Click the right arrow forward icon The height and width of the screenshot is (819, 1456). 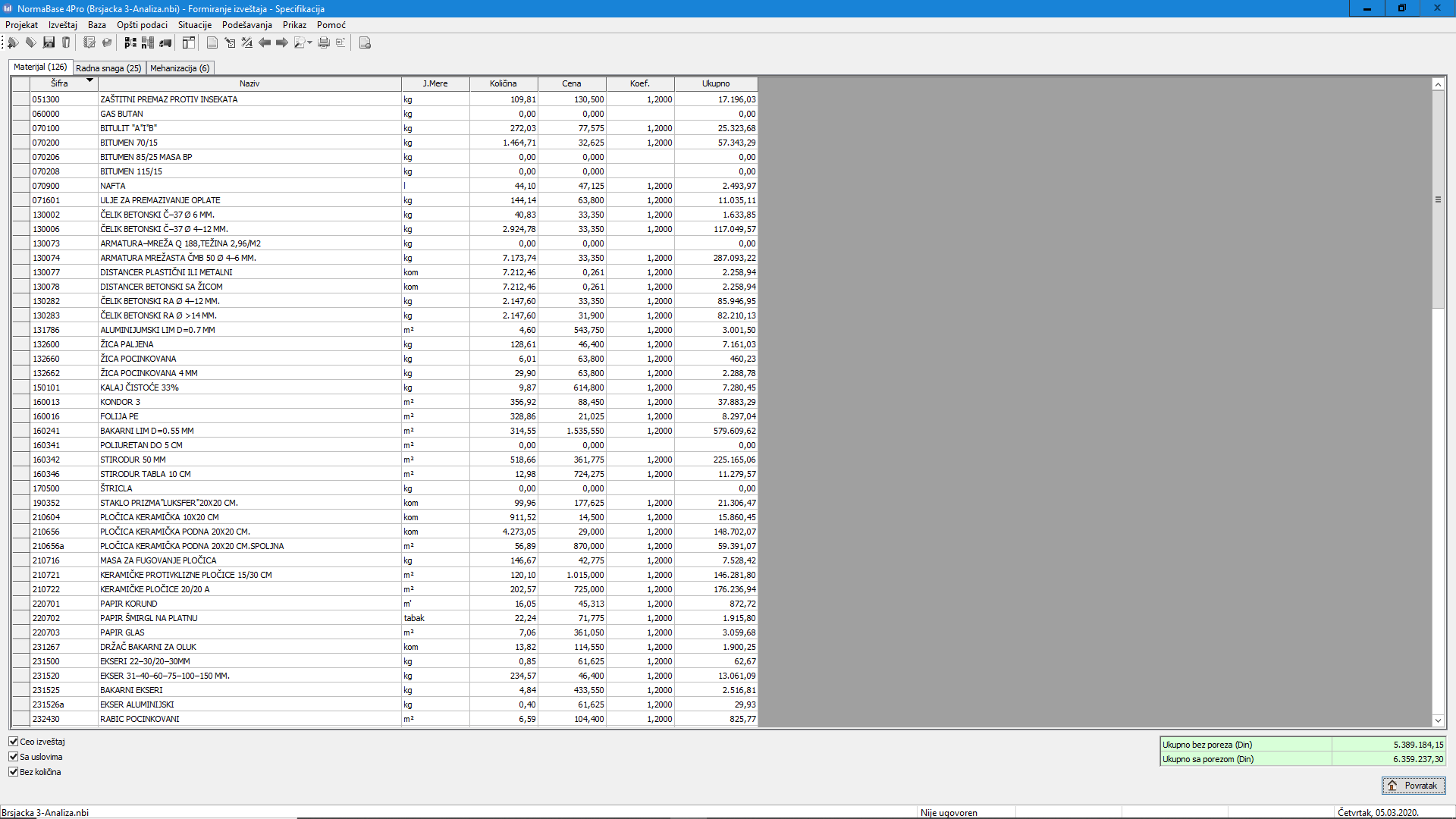point(282,42)
